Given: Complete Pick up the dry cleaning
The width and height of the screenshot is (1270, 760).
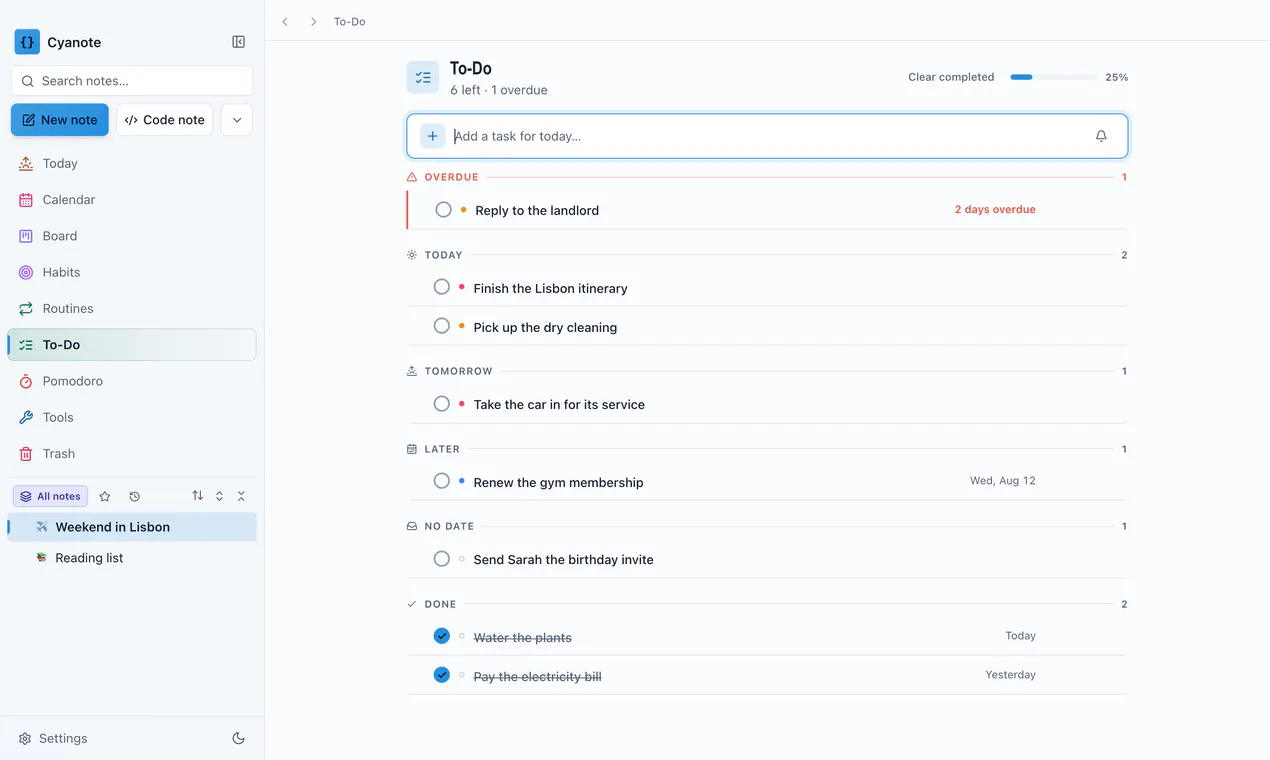Looking at the screenshot, I should click(441, 326).
